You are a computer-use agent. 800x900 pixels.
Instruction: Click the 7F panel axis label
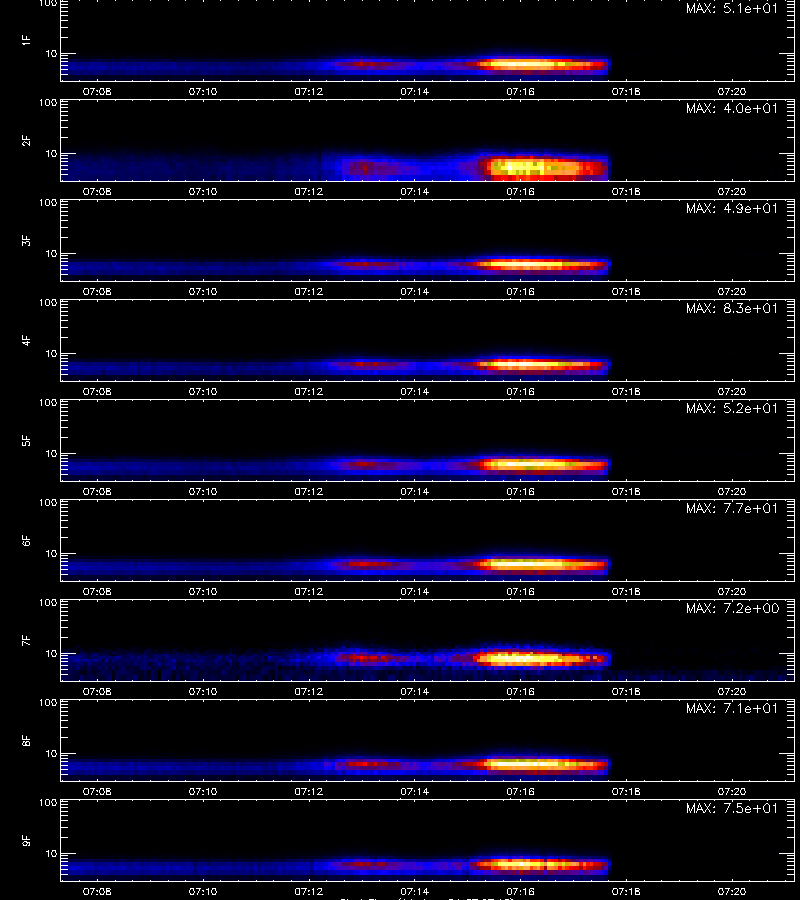pyautogui.click(x=26, y=641)
